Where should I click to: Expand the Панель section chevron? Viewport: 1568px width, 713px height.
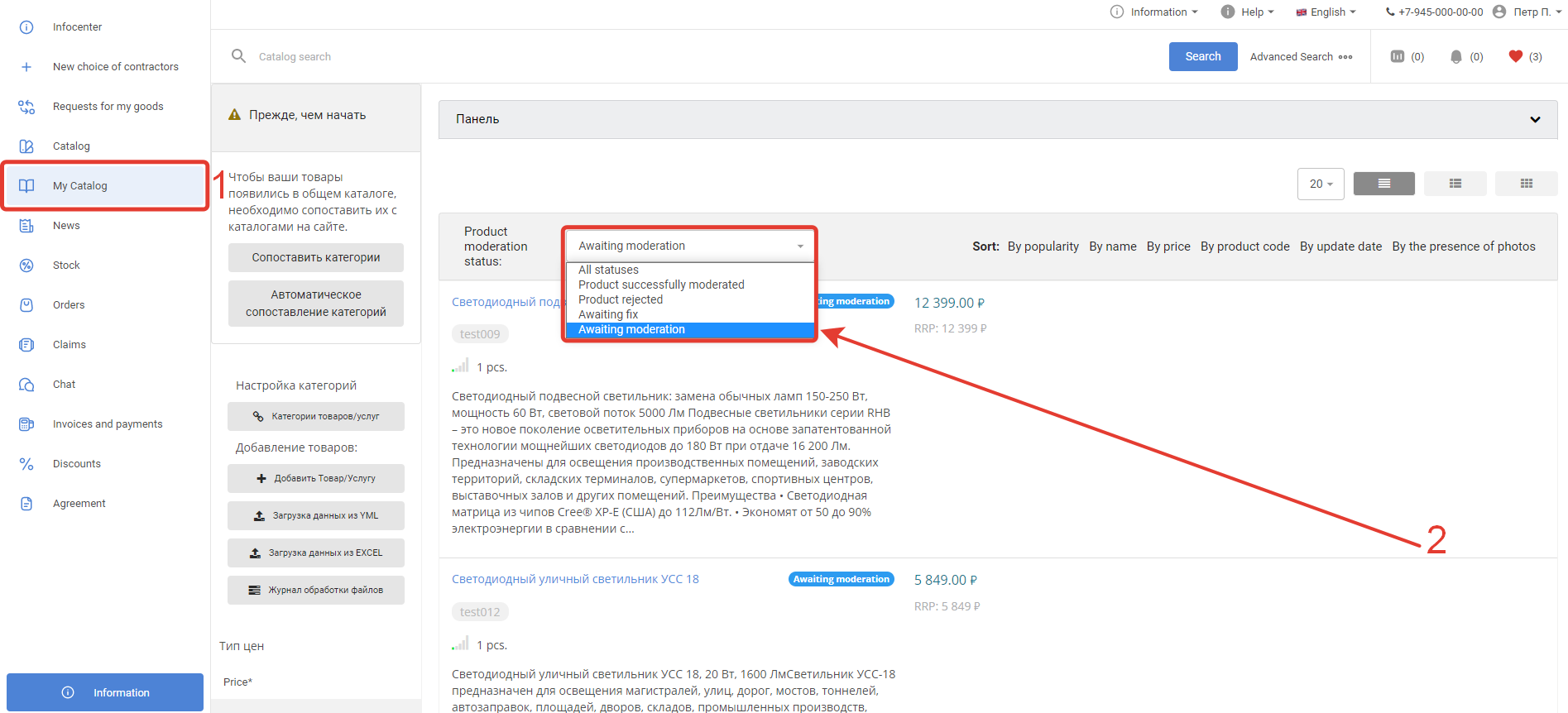(1535, 120)
